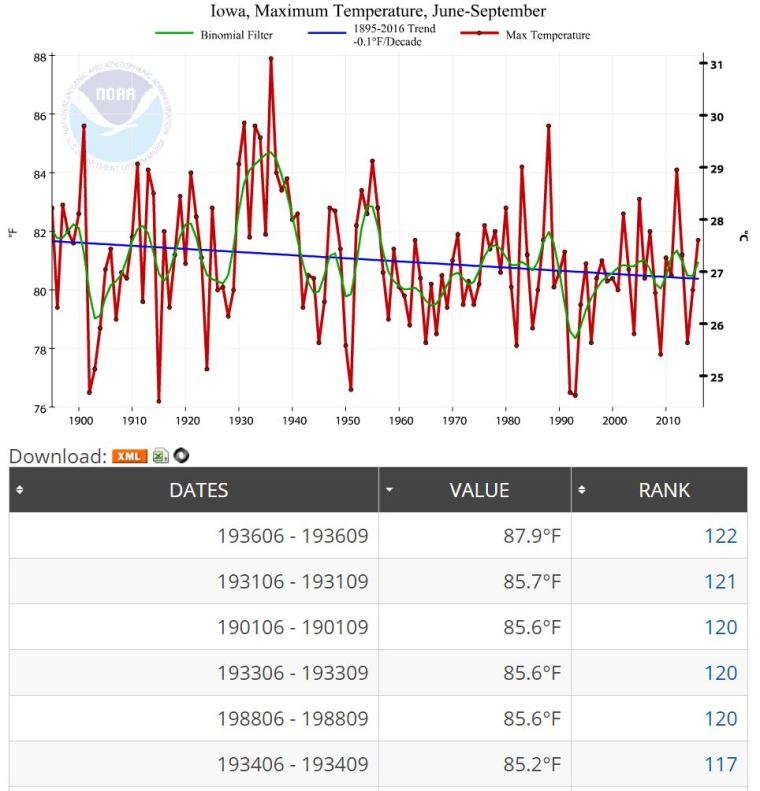Sort table by DATES header

[x=198, y=490]
